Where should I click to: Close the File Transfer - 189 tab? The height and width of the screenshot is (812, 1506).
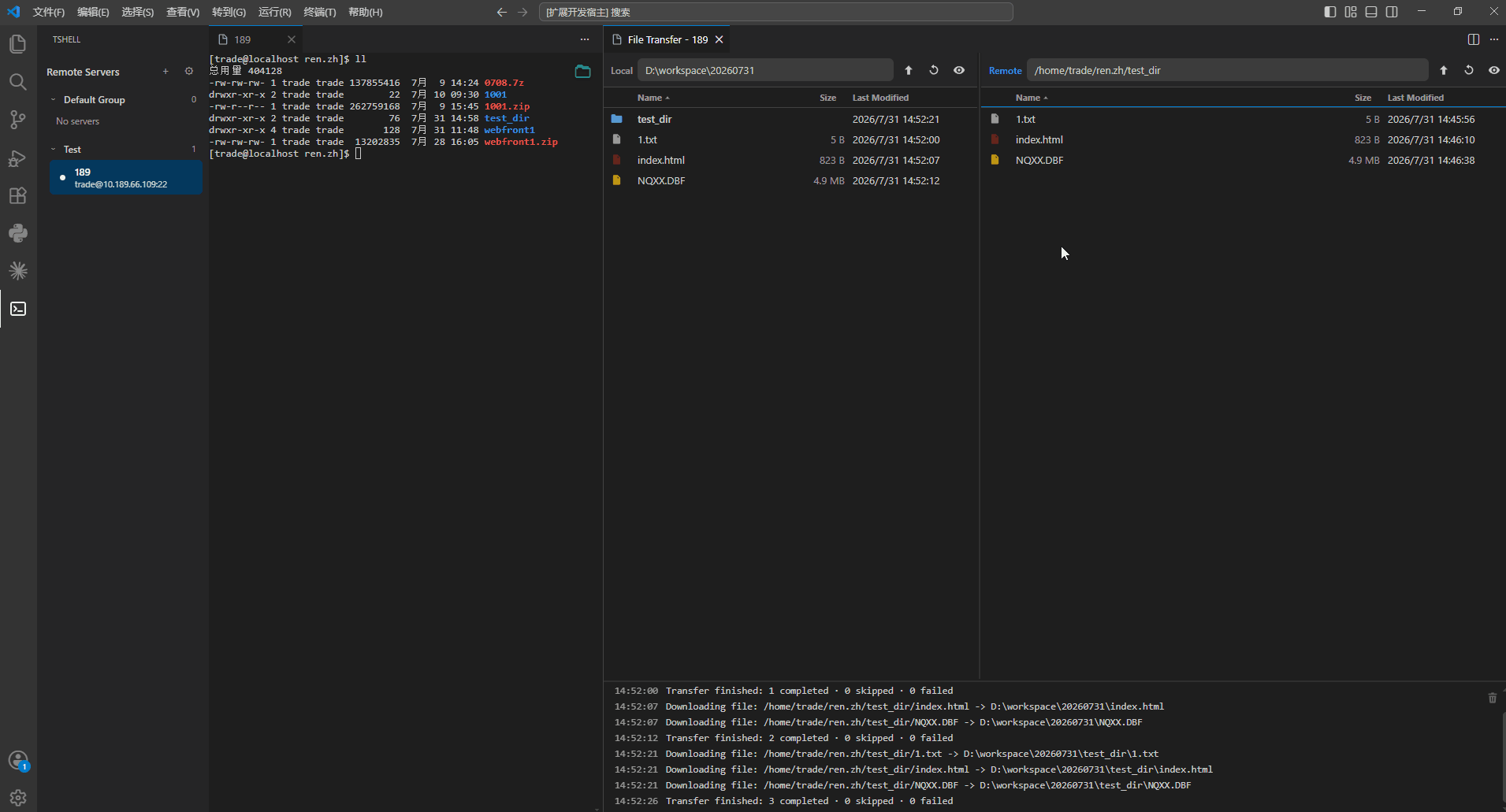tap(719, 39)
